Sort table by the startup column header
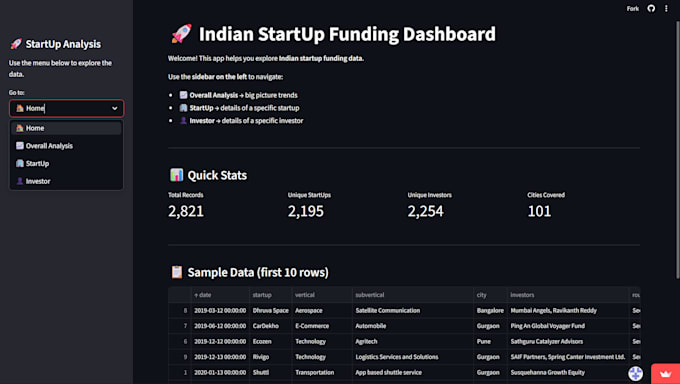The height and width of the screenshot is (384, 680). point(271,295)
